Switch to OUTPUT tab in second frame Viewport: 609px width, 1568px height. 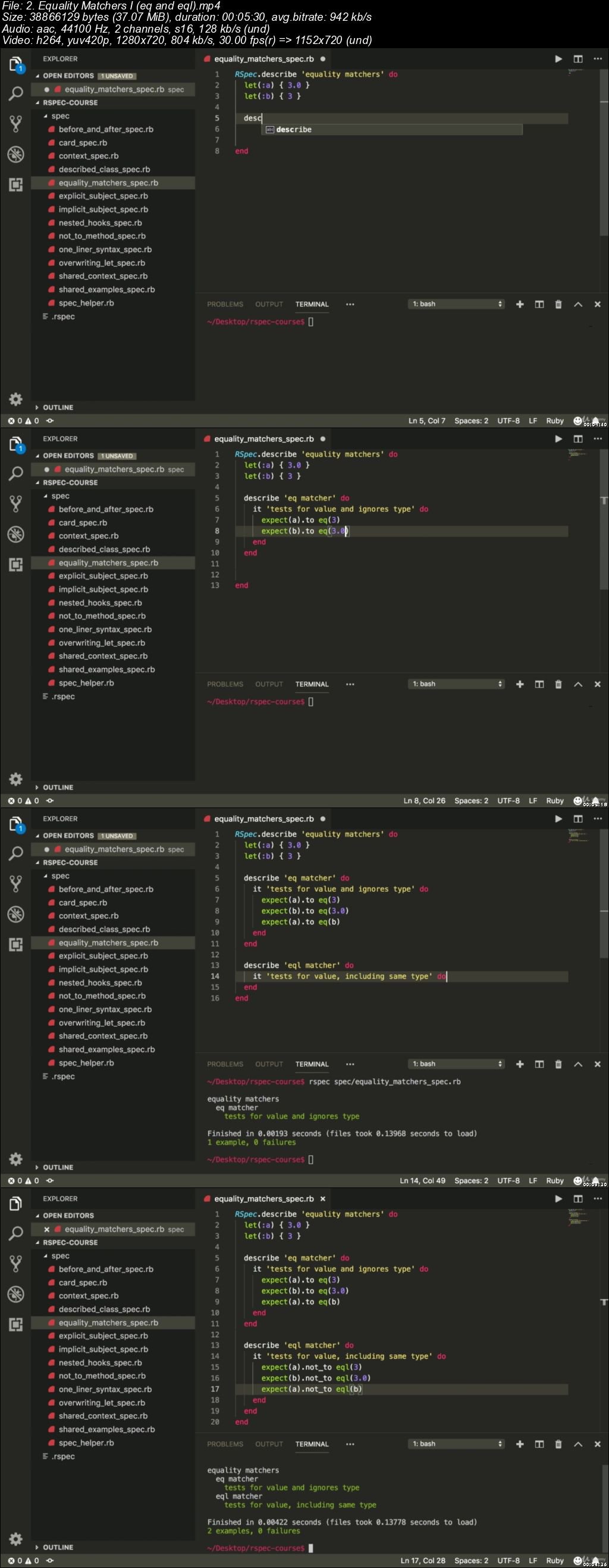click(x=269, y=684)
